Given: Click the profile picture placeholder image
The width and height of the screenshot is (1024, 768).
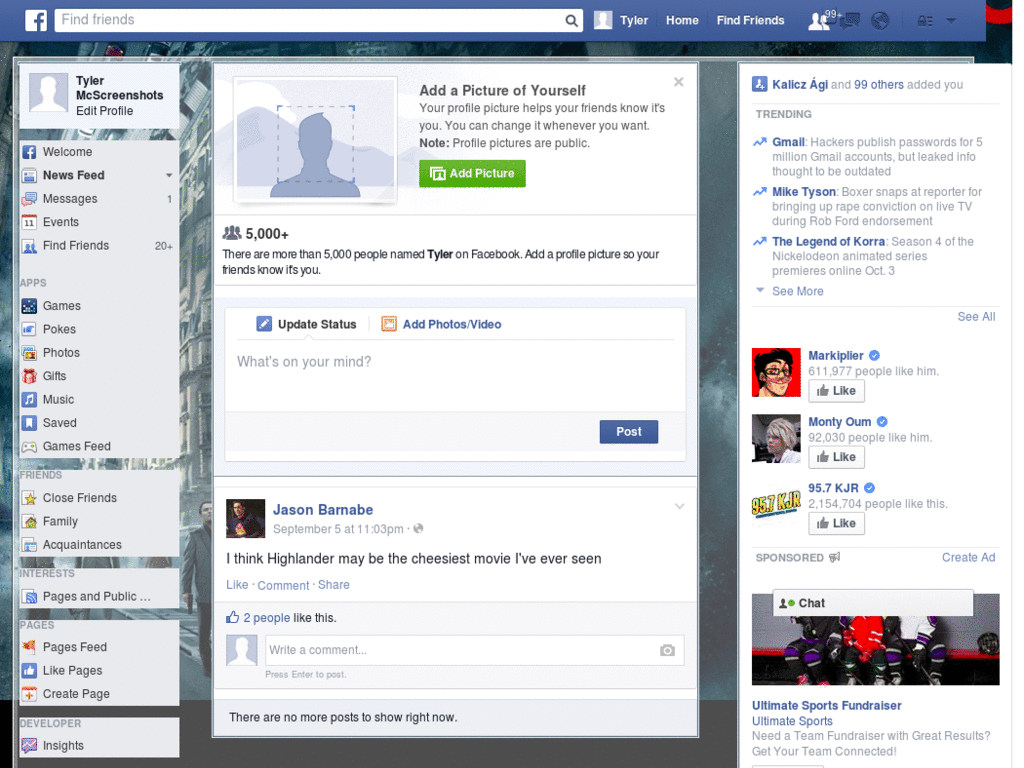Looking at the screenshot, I should [315, 139].
